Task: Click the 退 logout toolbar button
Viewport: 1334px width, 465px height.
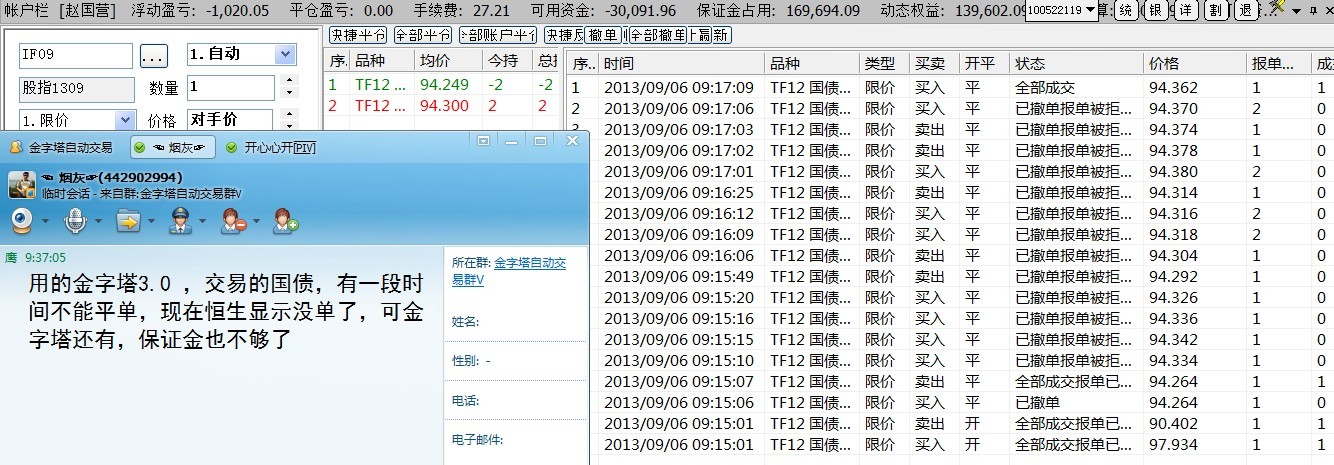Action: 1244,10
